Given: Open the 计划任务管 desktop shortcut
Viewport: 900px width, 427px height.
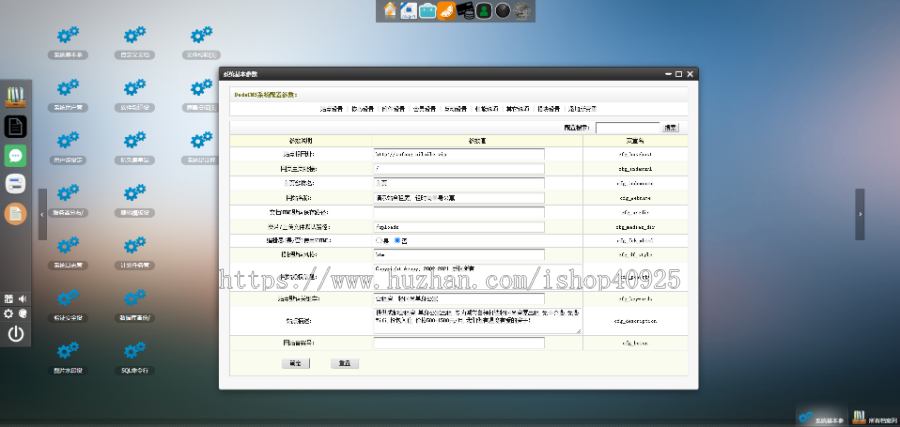Looking at the screenshot, I should (x=135, y=254).
